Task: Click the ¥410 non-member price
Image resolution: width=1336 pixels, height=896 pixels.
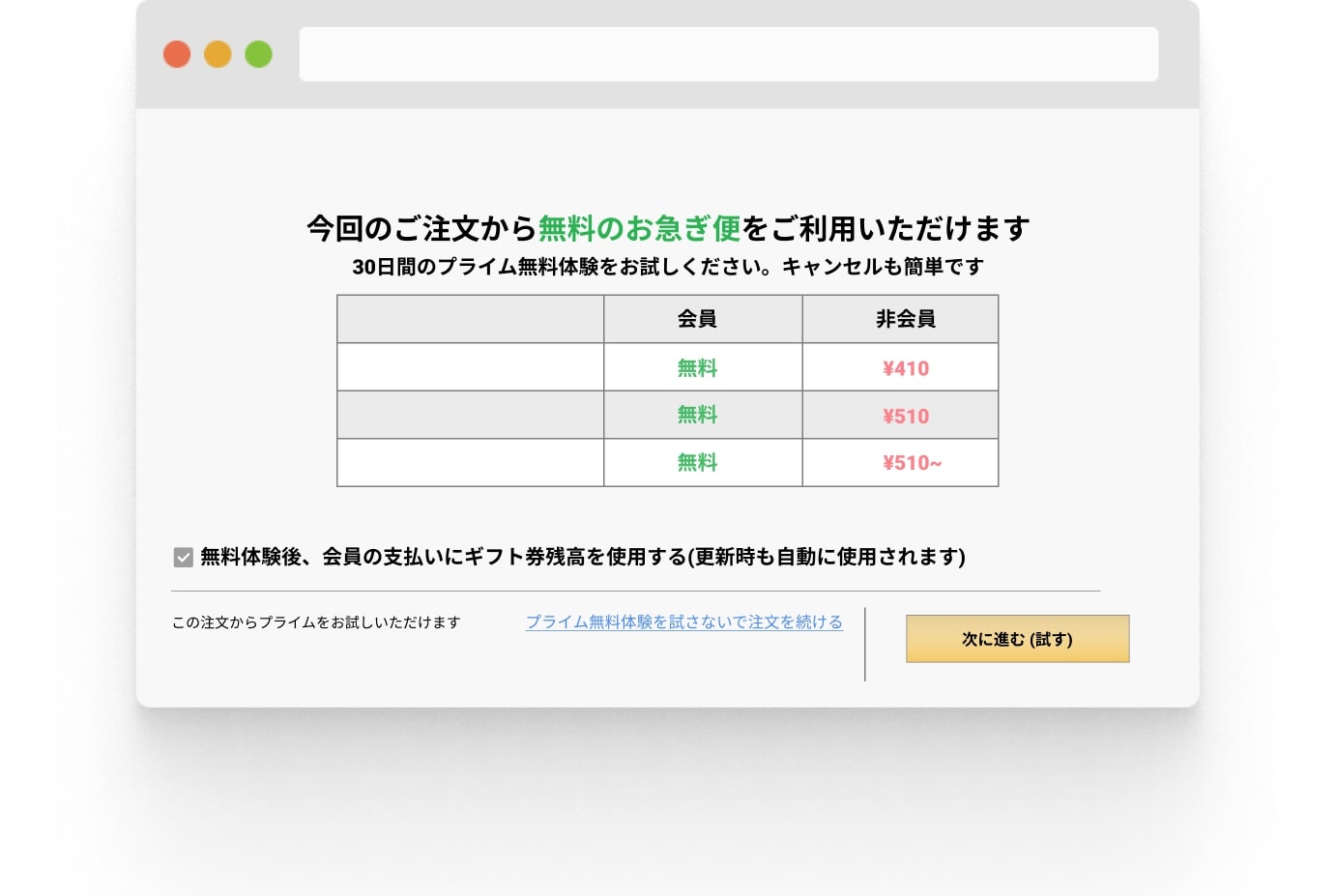Action: (905, 368)
